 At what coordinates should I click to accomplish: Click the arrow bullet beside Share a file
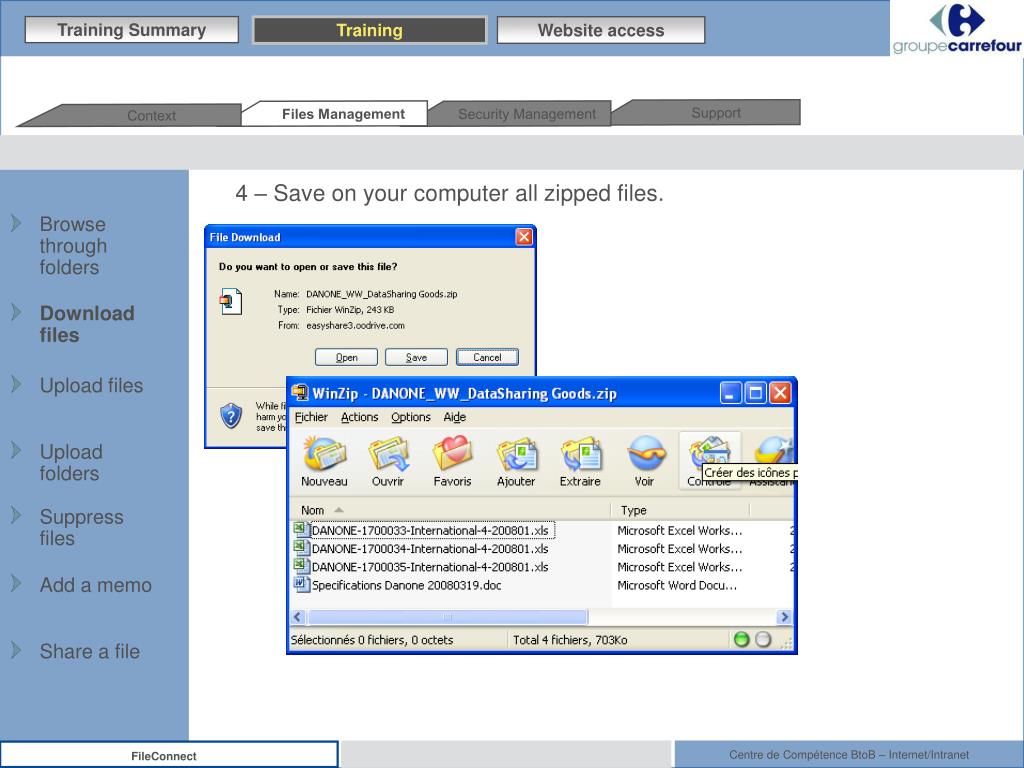coord(16,650)
